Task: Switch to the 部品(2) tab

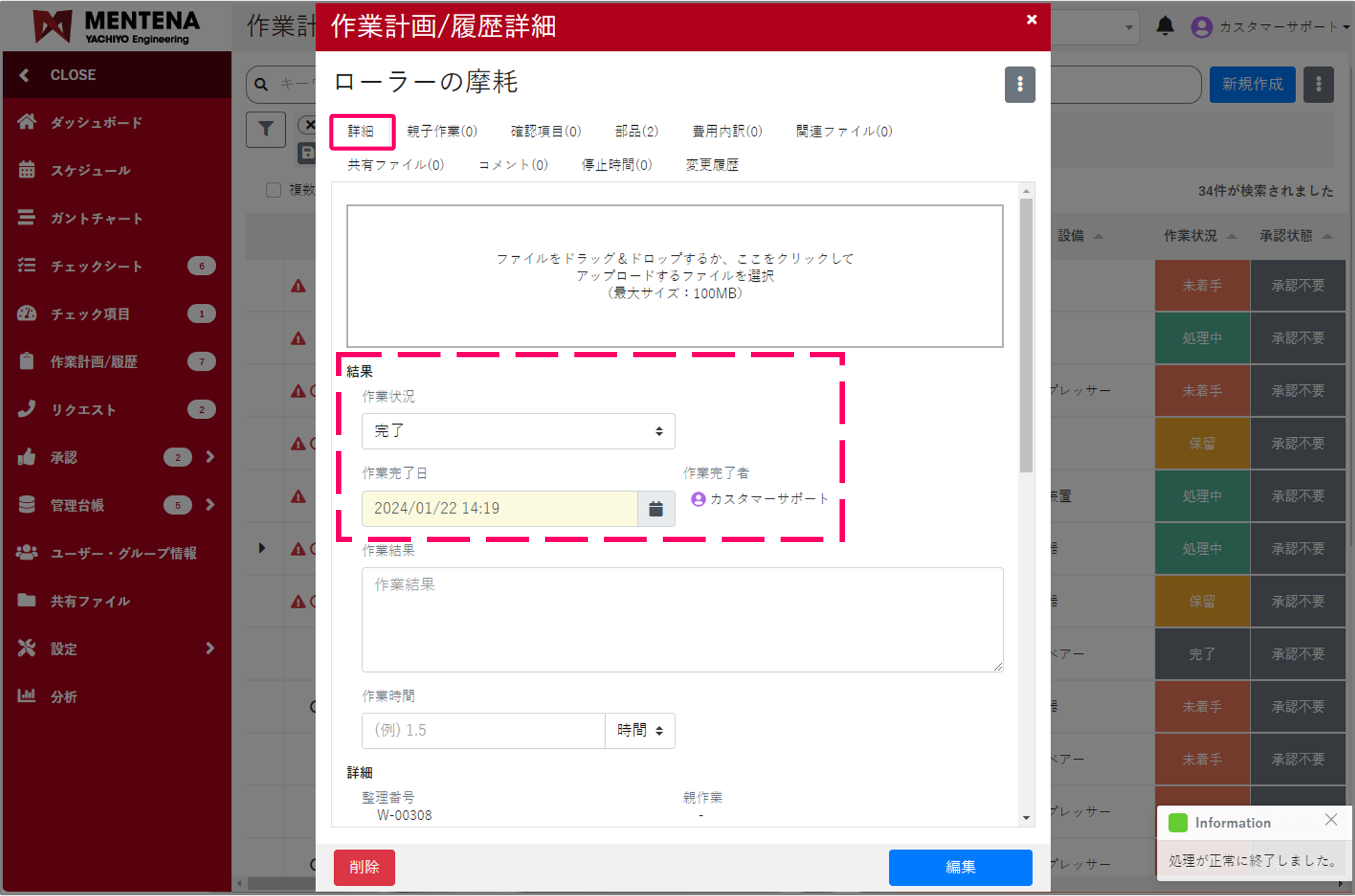Action: pos(636,131)
